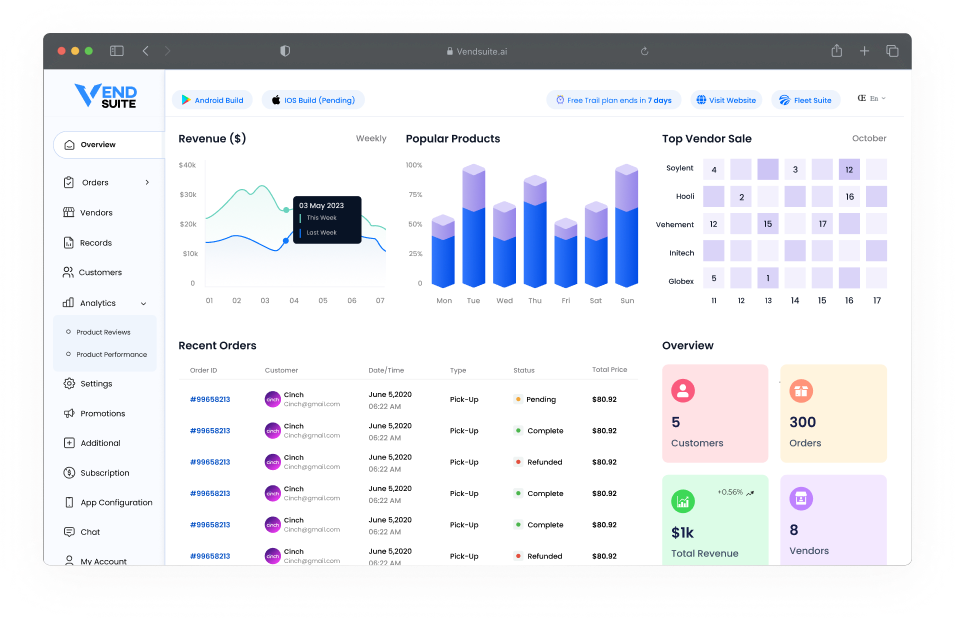This screenshot has height=618, width=955.
Task: Collapse the Analytics section chevron
Action: [x=144, y=303]
